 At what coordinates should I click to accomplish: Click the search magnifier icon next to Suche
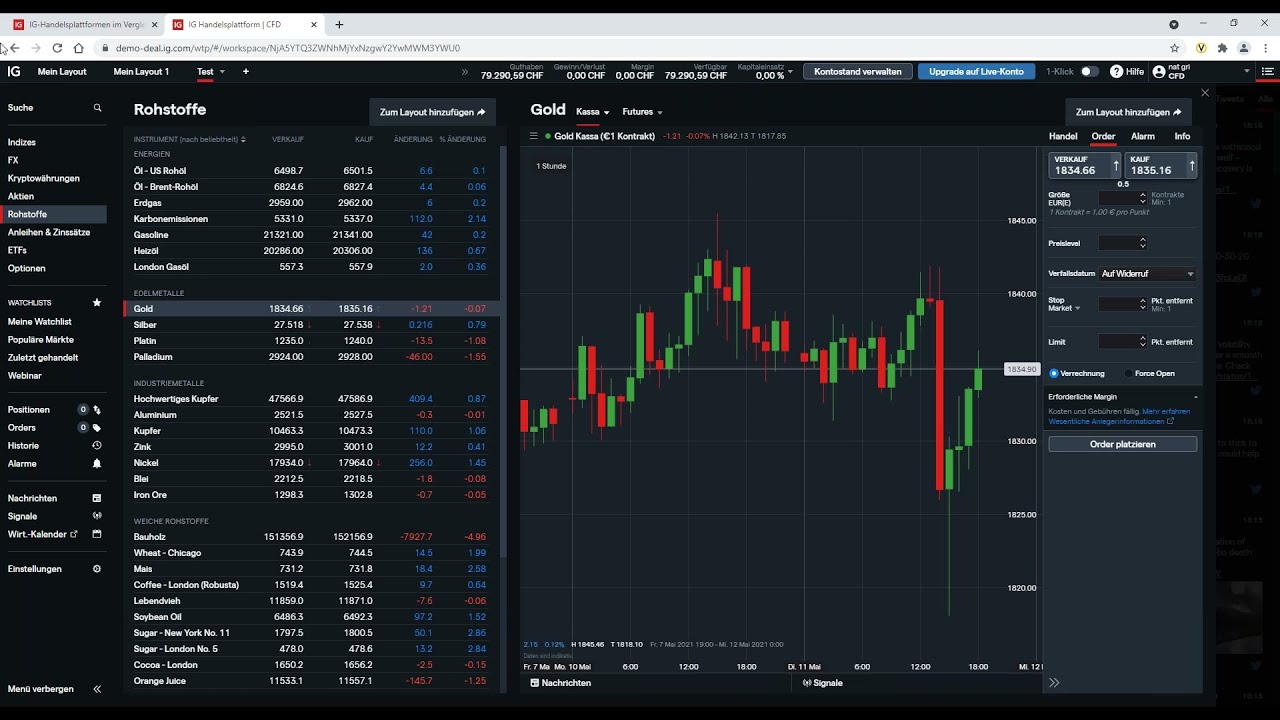pos(98,108)
